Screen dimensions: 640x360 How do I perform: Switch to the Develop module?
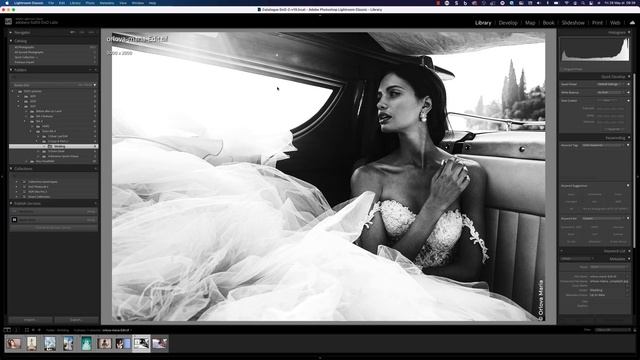(508, 23)
